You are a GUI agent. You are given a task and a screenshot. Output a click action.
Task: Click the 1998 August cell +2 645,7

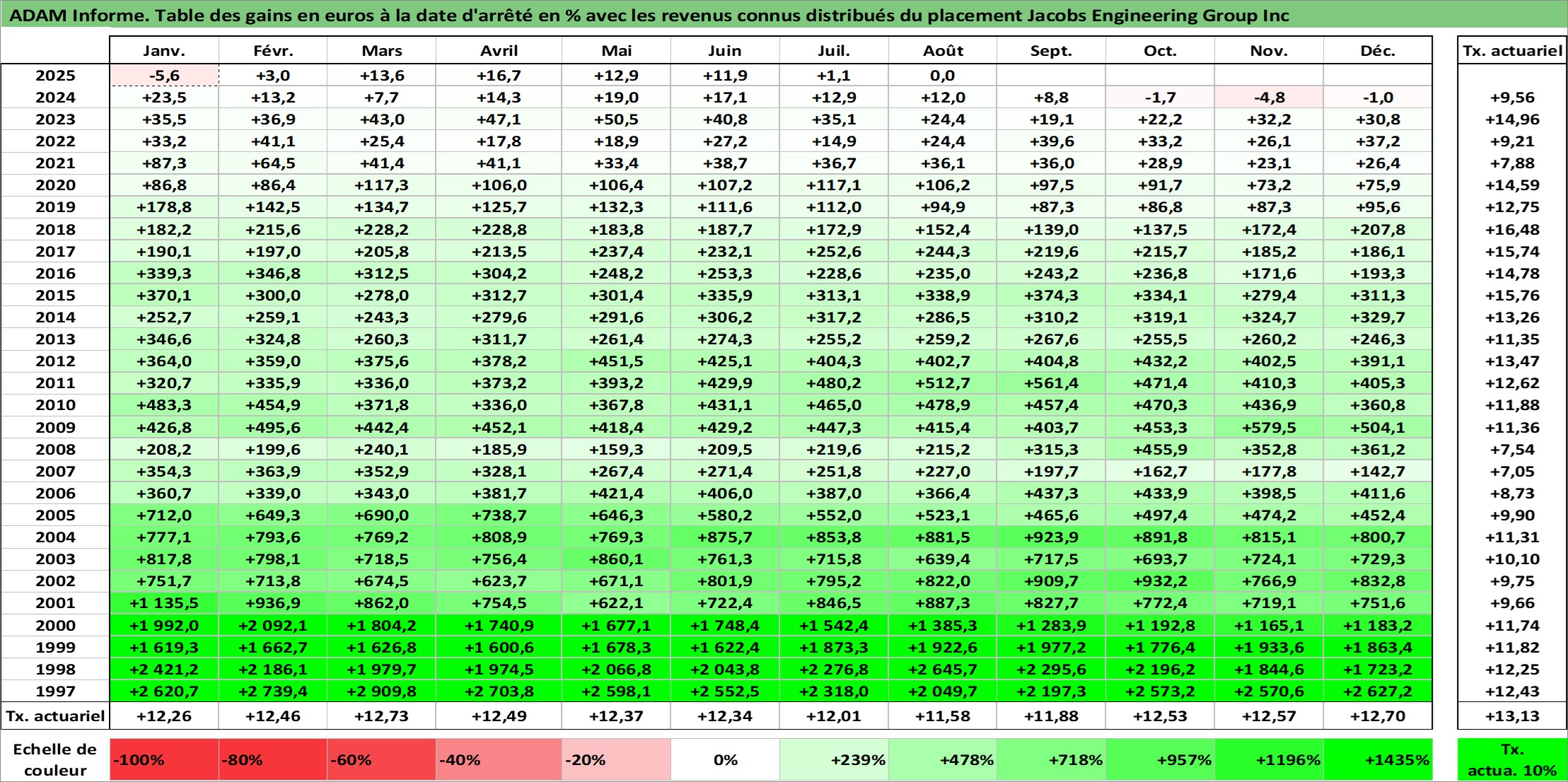pos(943,669)
